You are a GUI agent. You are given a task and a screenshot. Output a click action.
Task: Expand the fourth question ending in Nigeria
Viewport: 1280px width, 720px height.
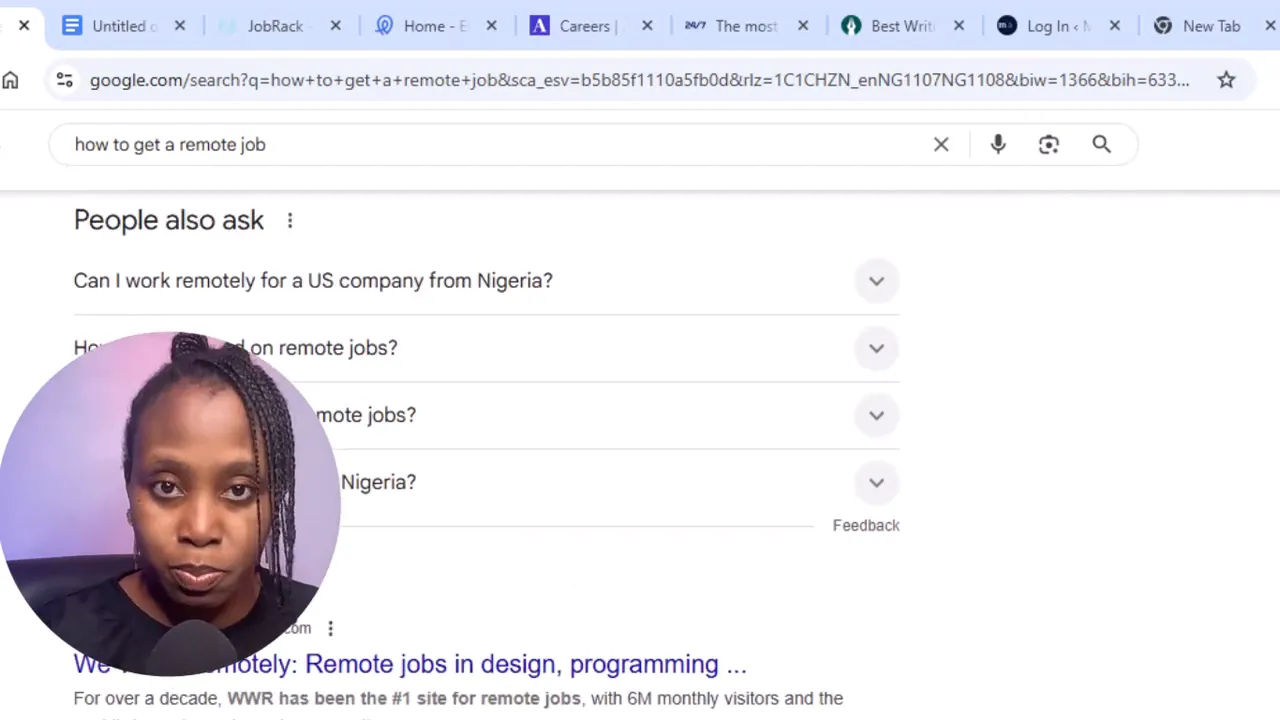[x=876, y=482]
